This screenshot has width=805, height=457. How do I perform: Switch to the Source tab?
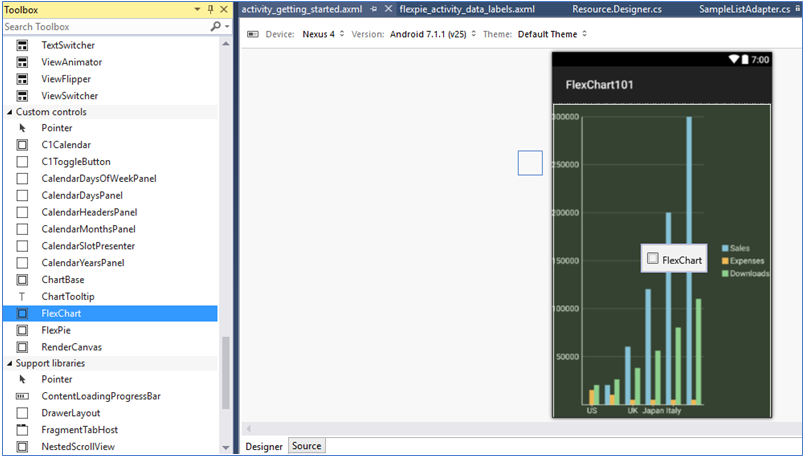[x=306, y=446]
